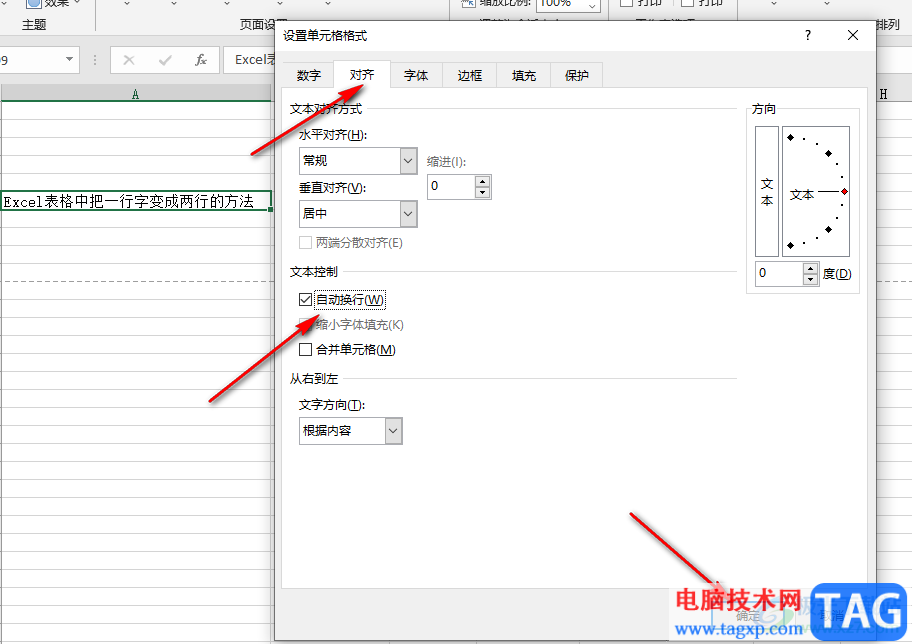Close the 设置单元格格式 dialog
Image resolution: width=912 pixels, height=644 pixels.
click(853, 35)
